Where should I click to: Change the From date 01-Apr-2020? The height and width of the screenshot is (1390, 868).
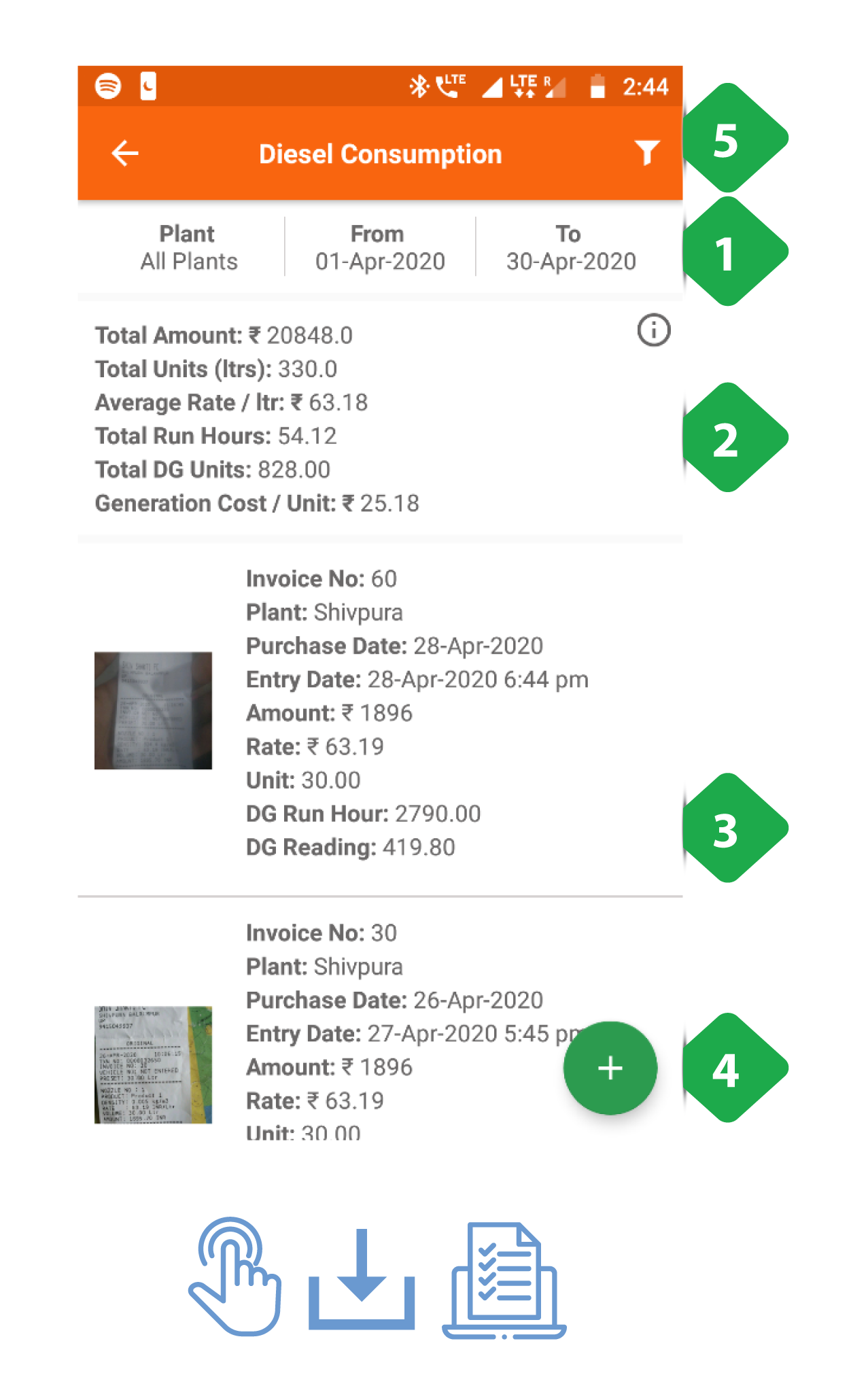click(379, 247)
